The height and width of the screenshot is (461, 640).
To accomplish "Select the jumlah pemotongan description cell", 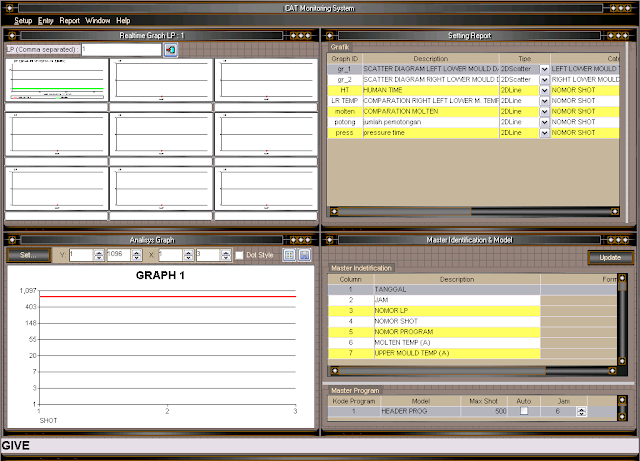I will [431, 122].
